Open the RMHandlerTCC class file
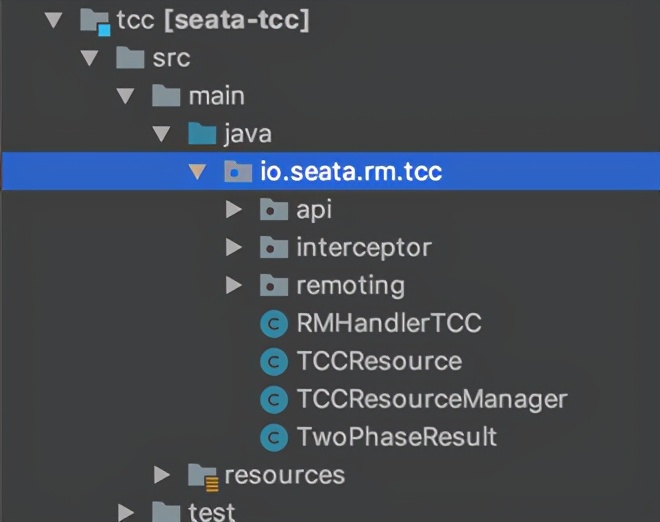The width and height of the screenshot is (660, 522). [389, 323]
